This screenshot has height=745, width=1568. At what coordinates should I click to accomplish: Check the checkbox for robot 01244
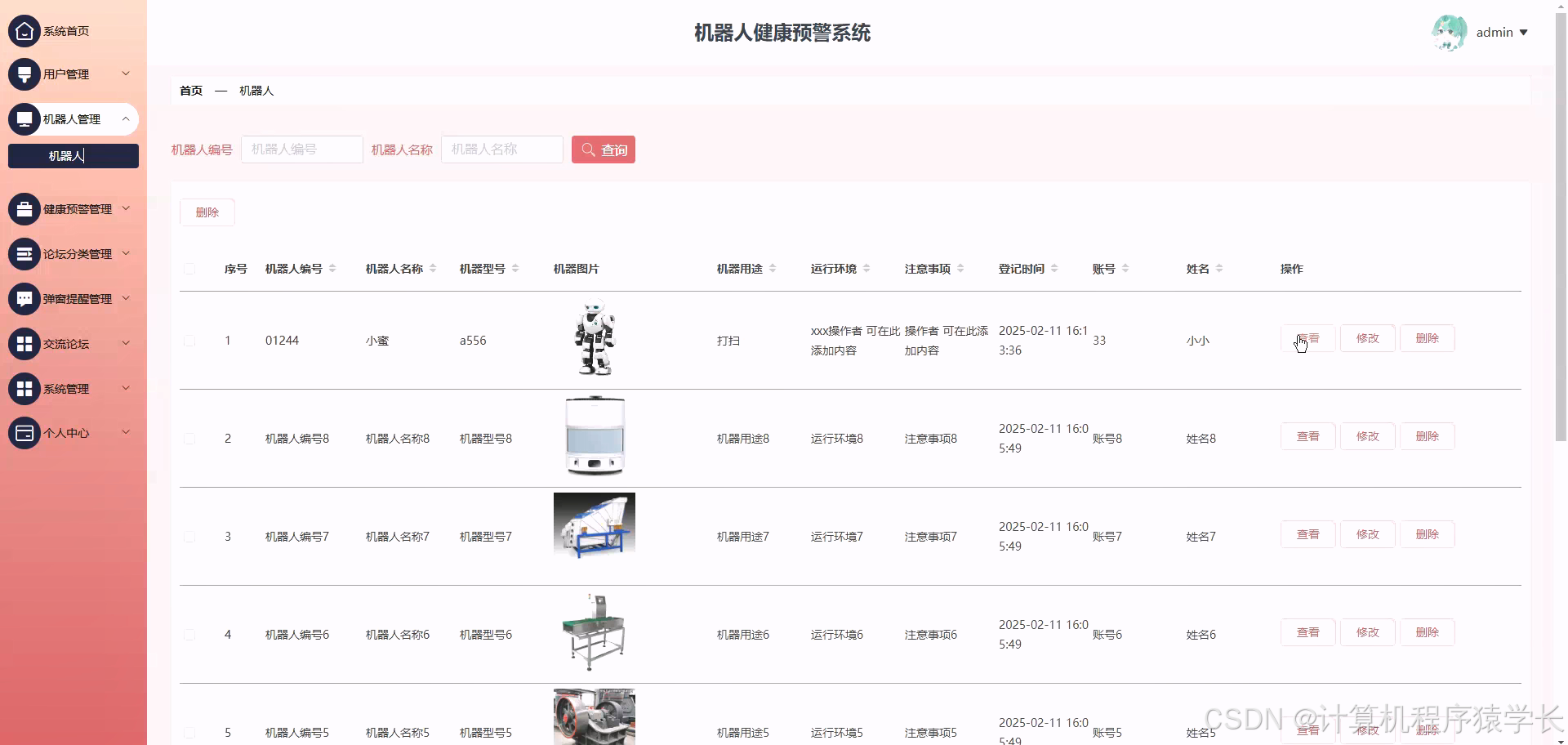click(189, 341)
